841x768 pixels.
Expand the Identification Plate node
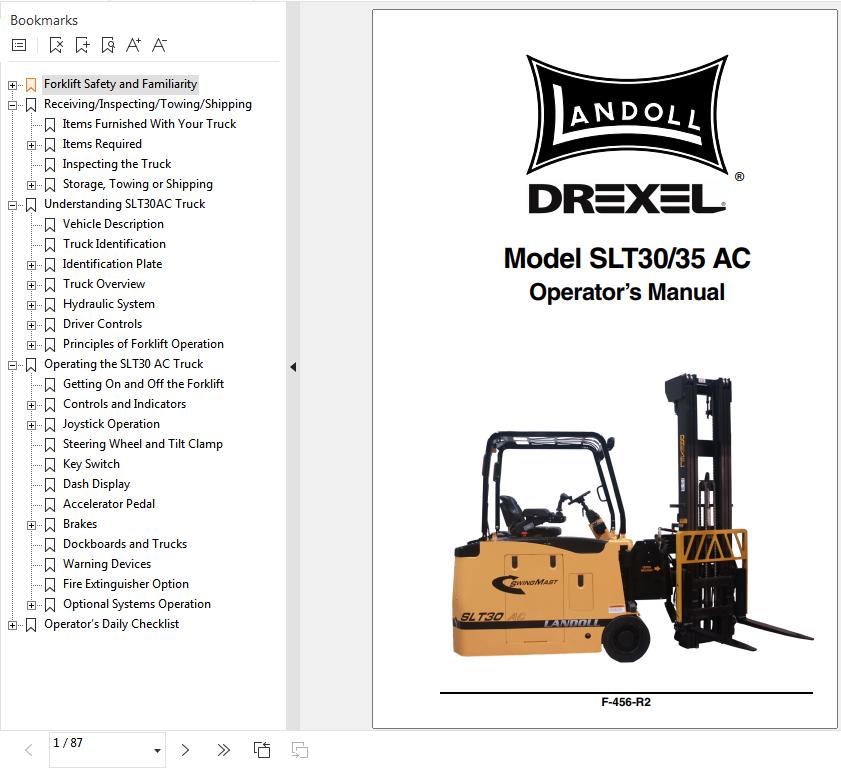tap(31, 265)
